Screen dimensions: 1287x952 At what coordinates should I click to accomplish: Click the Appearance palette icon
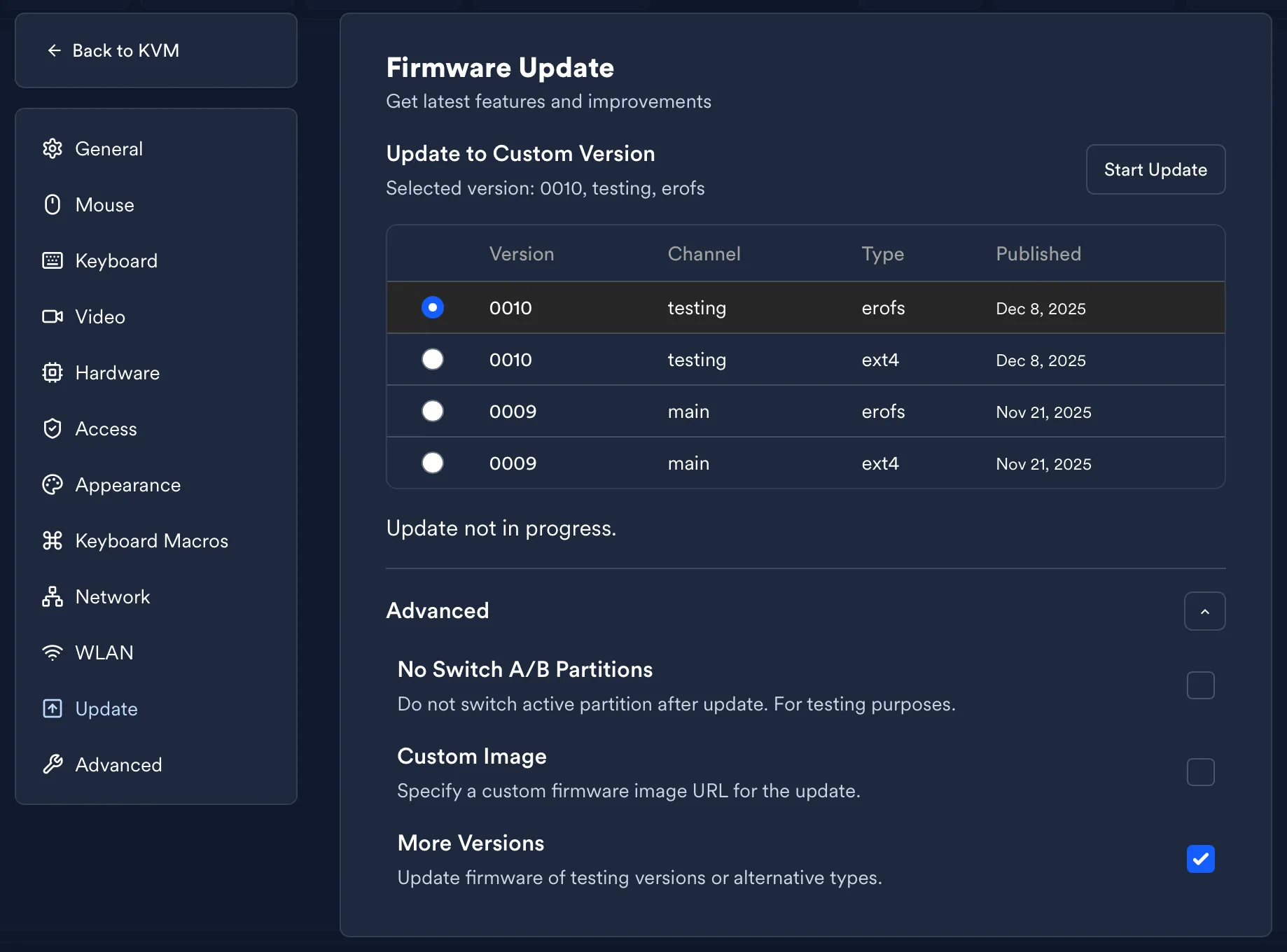click(53, 484)
